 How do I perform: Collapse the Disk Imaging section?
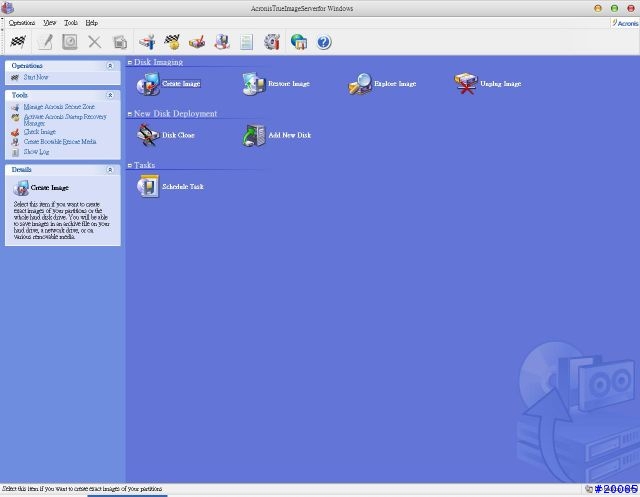click(x=130, y=62)
